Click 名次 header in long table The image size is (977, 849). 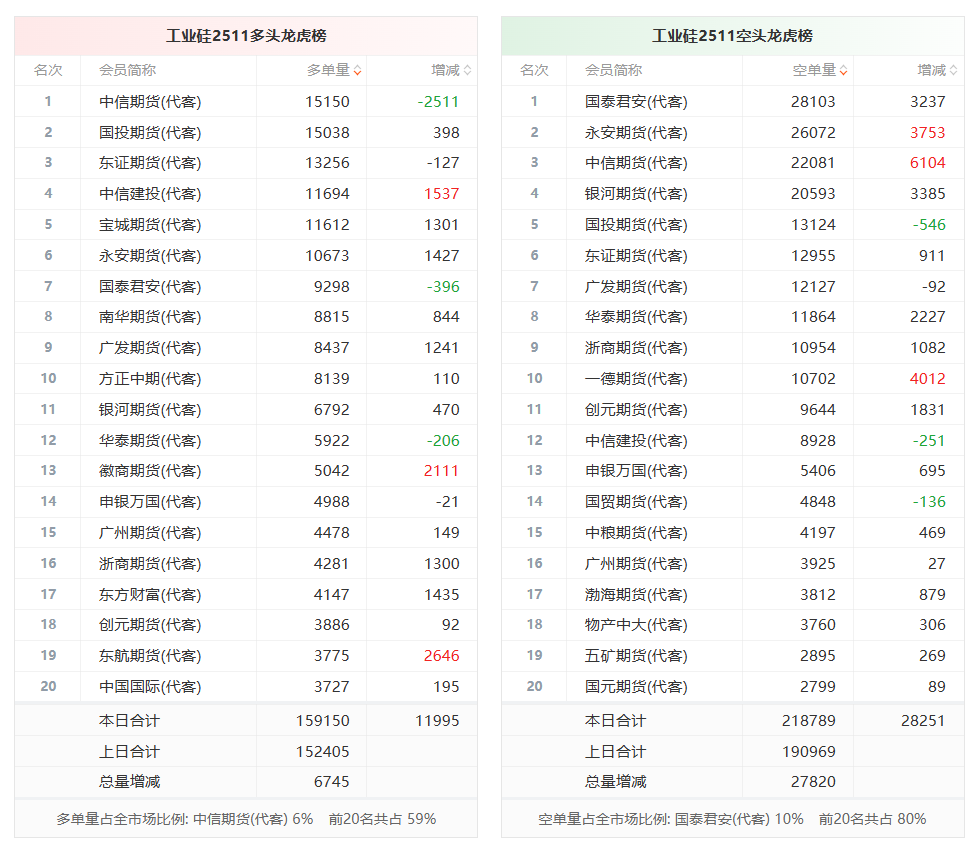[x=48, y=70]
